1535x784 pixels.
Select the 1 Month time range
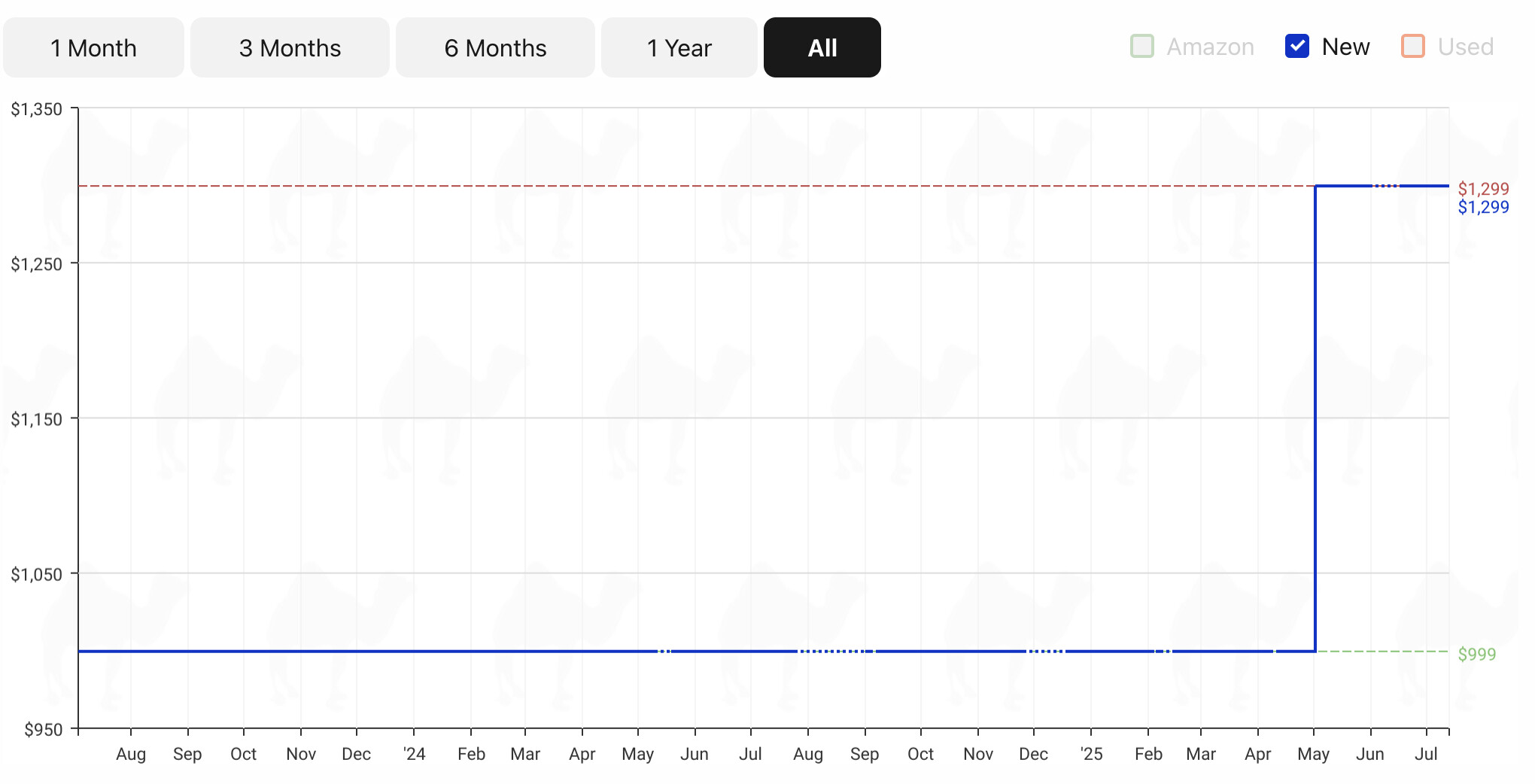coord(93,48)
